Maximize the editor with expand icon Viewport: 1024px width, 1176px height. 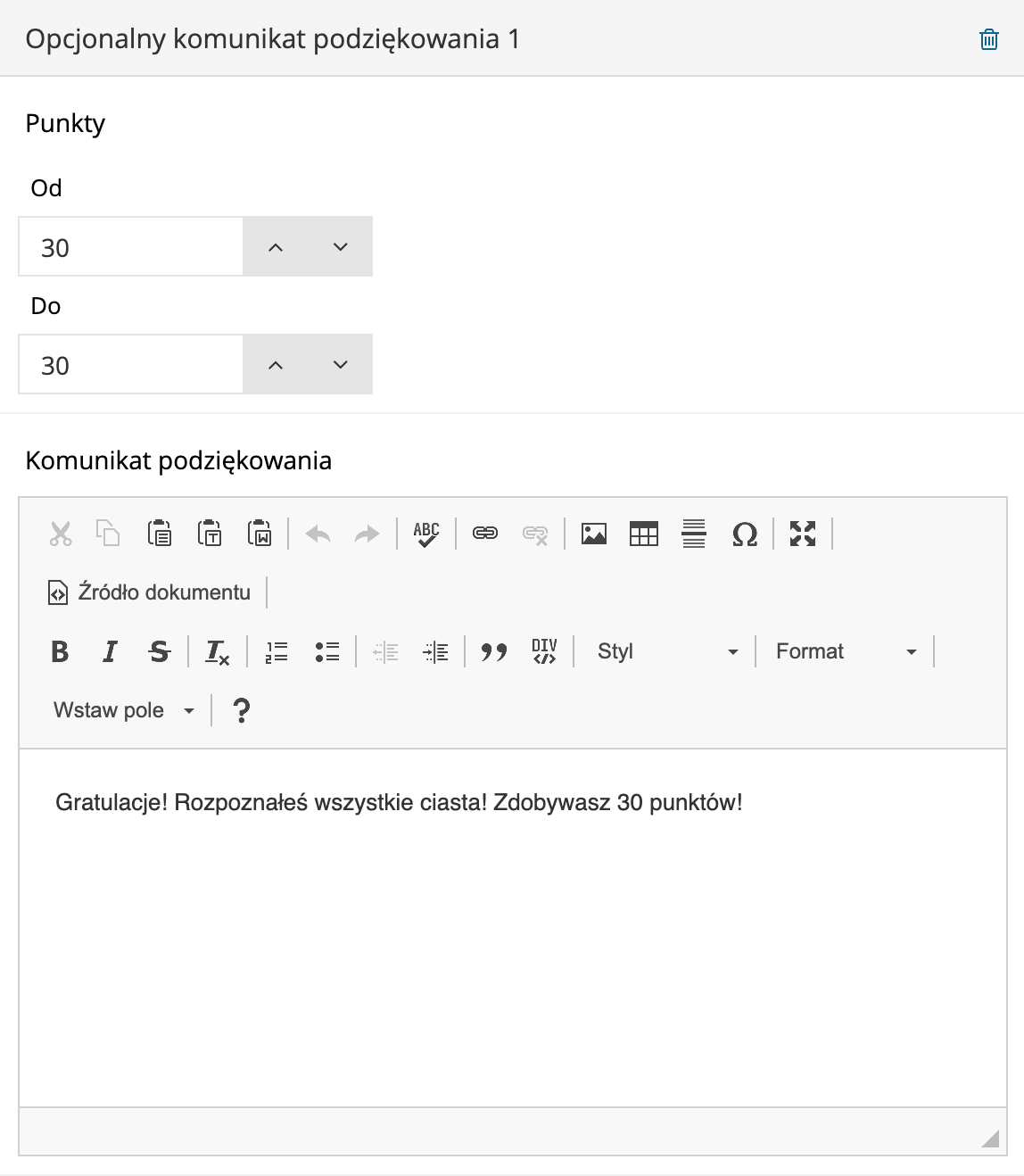coord(803,534)
